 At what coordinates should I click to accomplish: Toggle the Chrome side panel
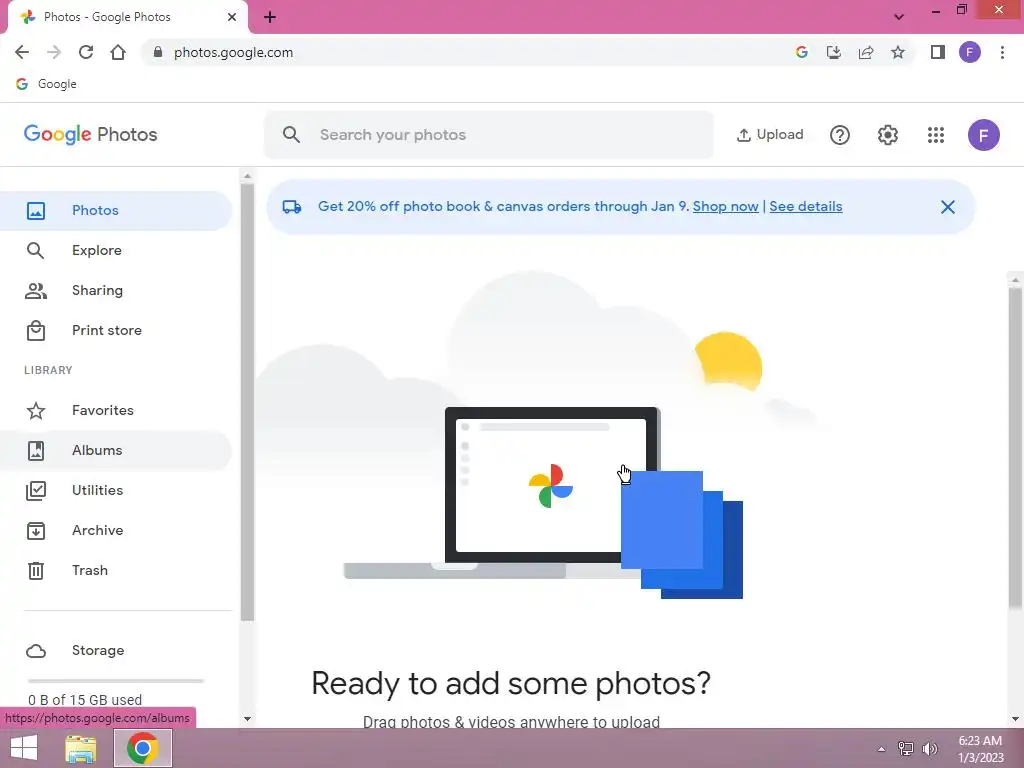point(938,52)
